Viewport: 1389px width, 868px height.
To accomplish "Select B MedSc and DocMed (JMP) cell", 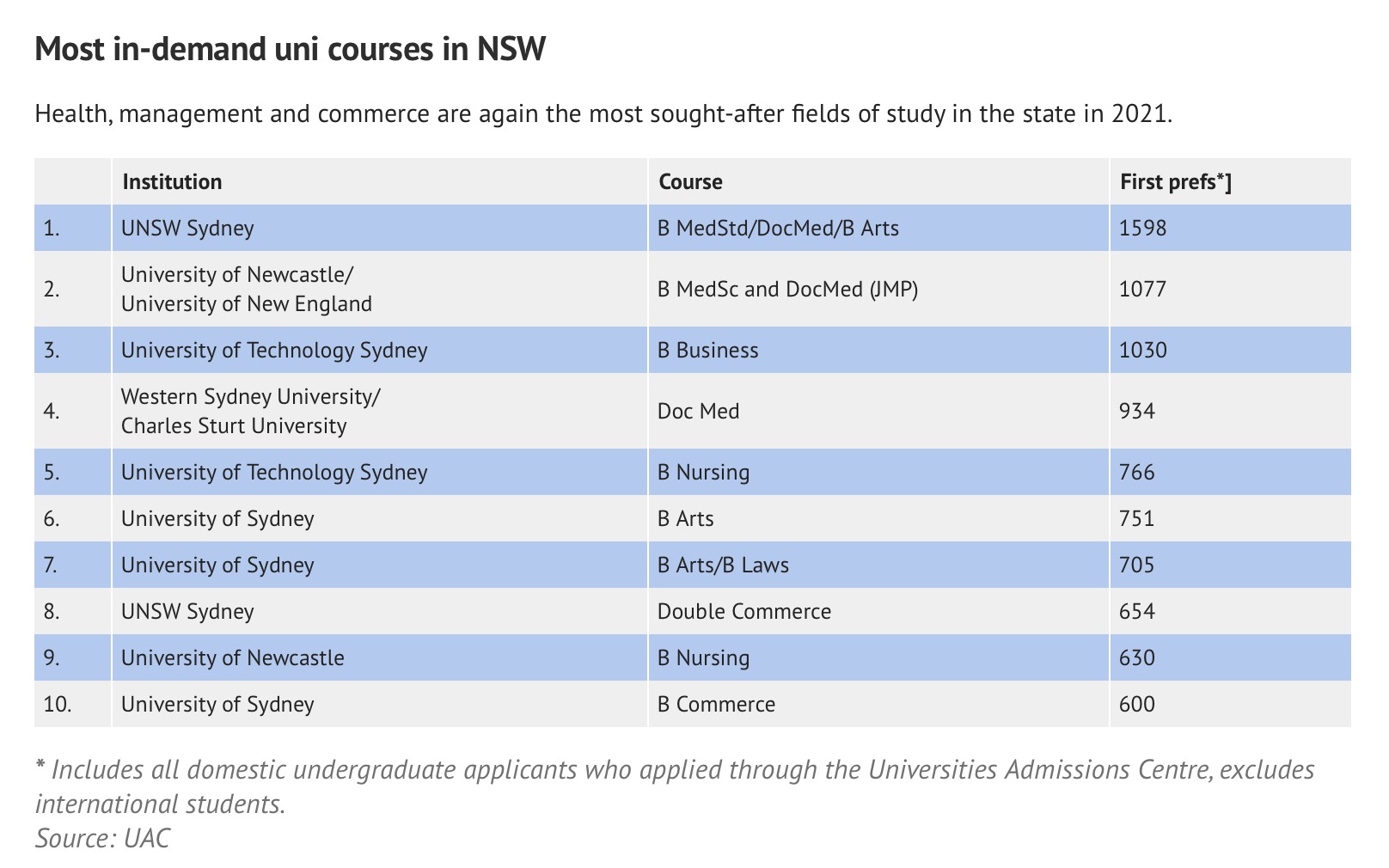I will [878, 289].
